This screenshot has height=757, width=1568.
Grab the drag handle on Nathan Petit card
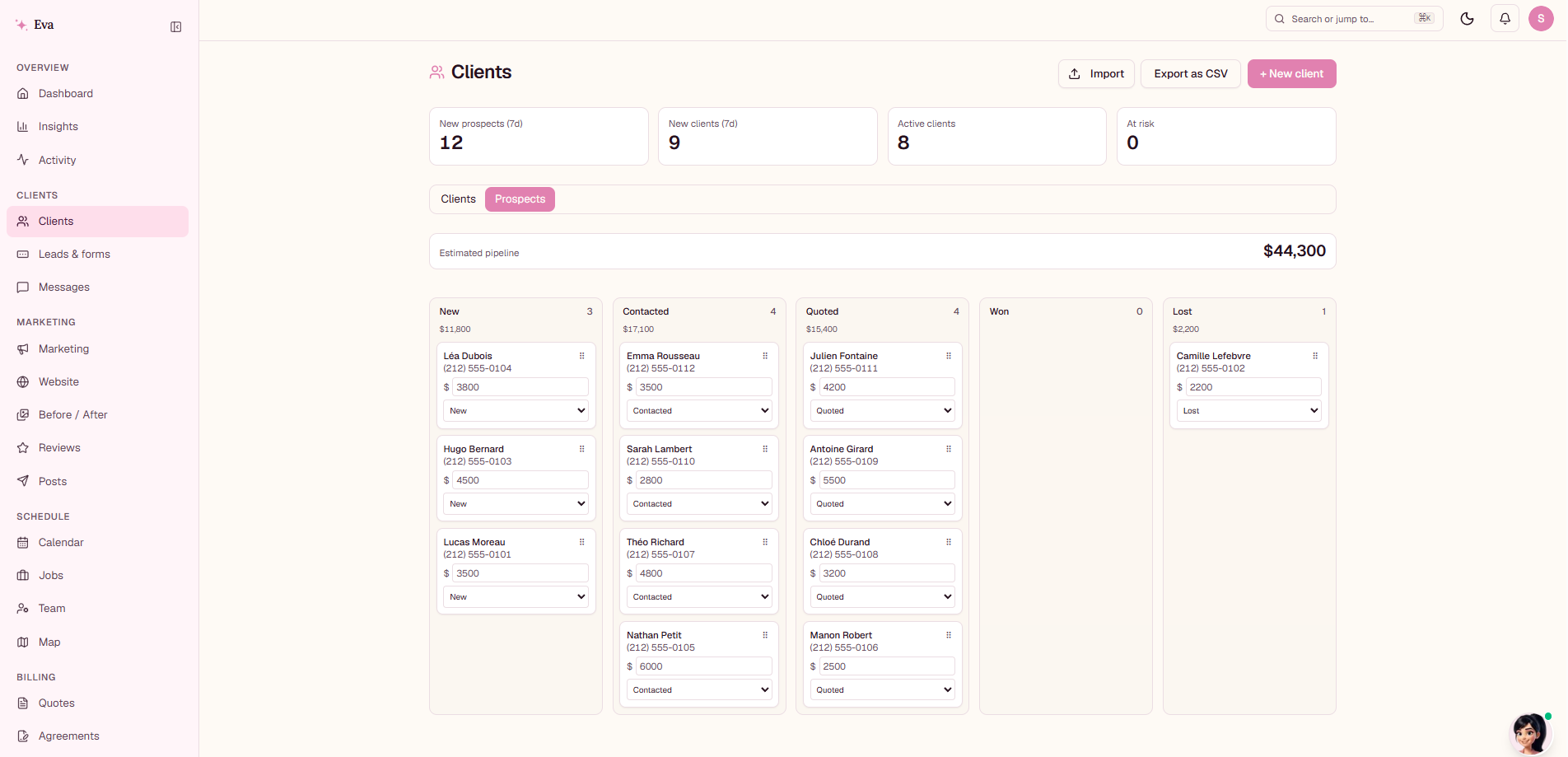pyautogui.click(x=765, y=635)
